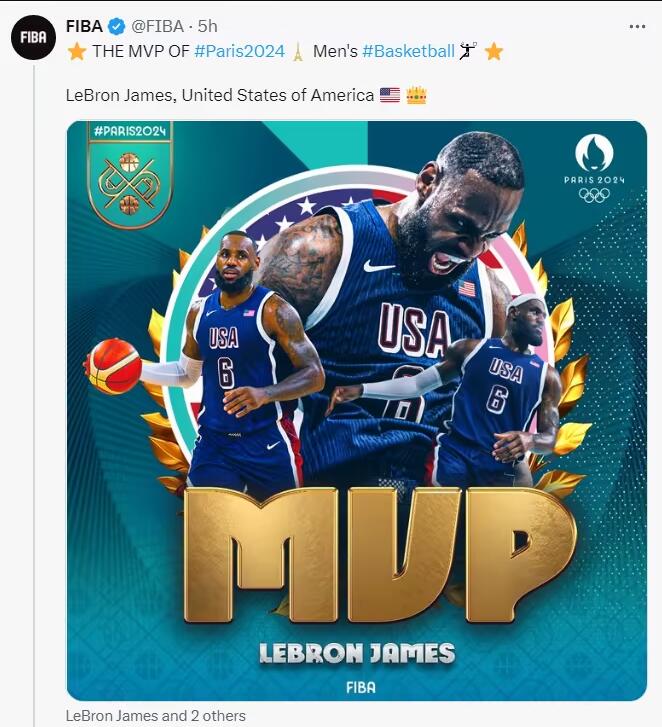This screenshot has height=727, width=662.
Task: Open the 5h timestamp link
Action: tap(208, 26)
